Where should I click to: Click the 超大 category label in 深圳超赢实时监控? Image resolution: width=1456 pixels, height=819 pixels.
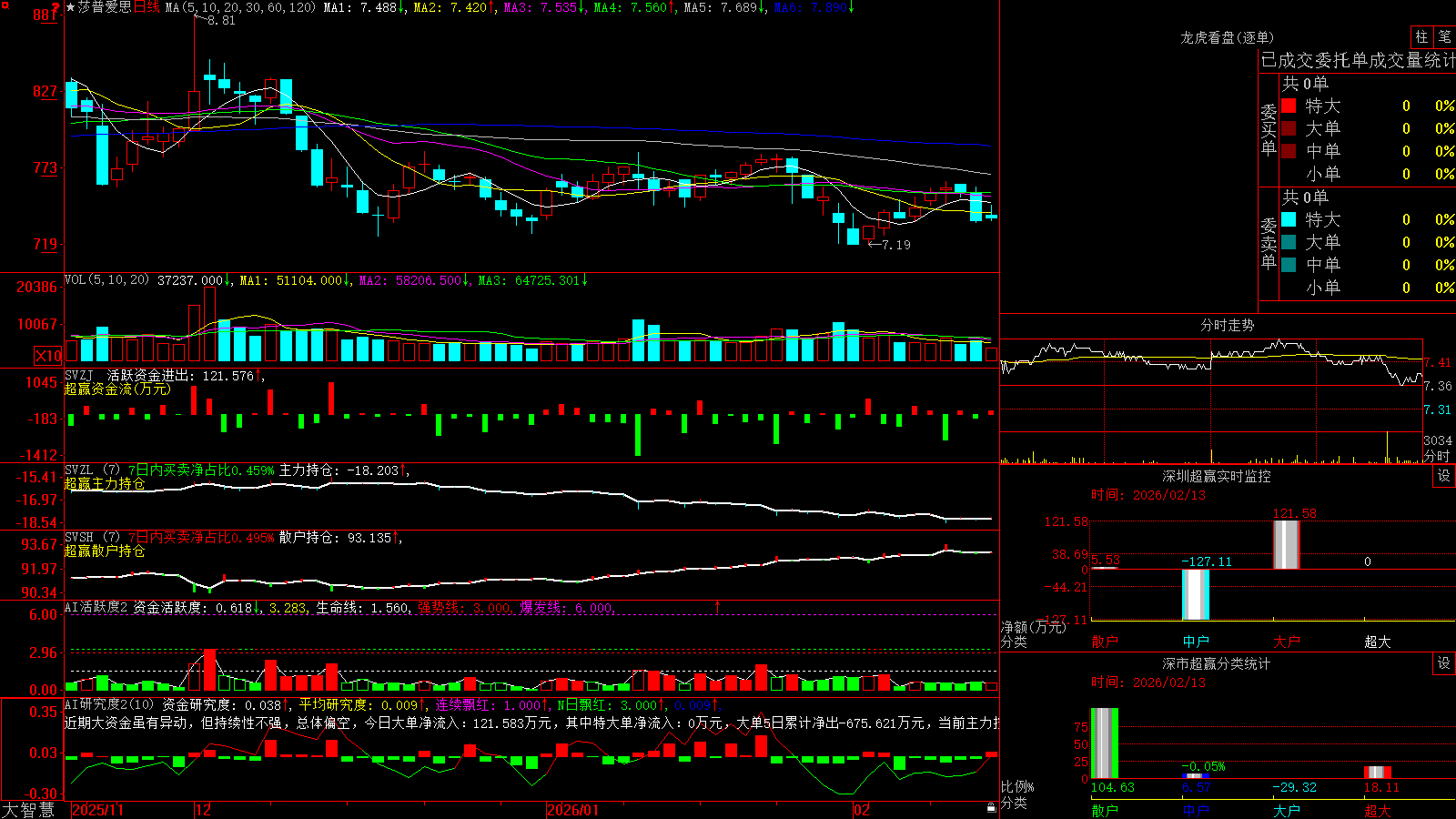(1378, 642)
